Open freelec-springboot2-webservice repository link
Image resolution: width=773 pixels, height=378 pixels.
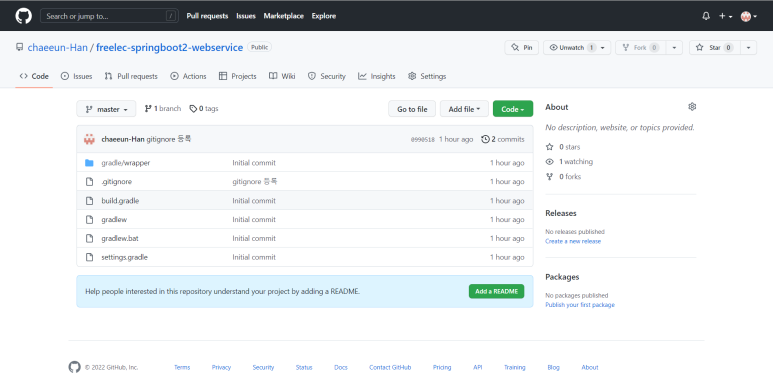169,47
